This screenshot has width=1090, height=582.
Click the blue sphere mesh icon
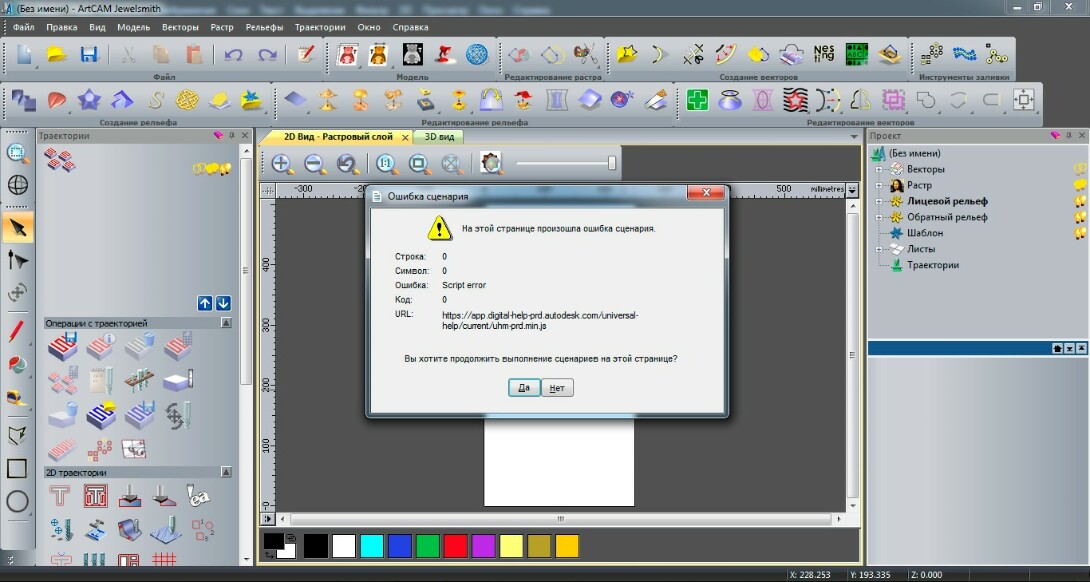(477, 54)
